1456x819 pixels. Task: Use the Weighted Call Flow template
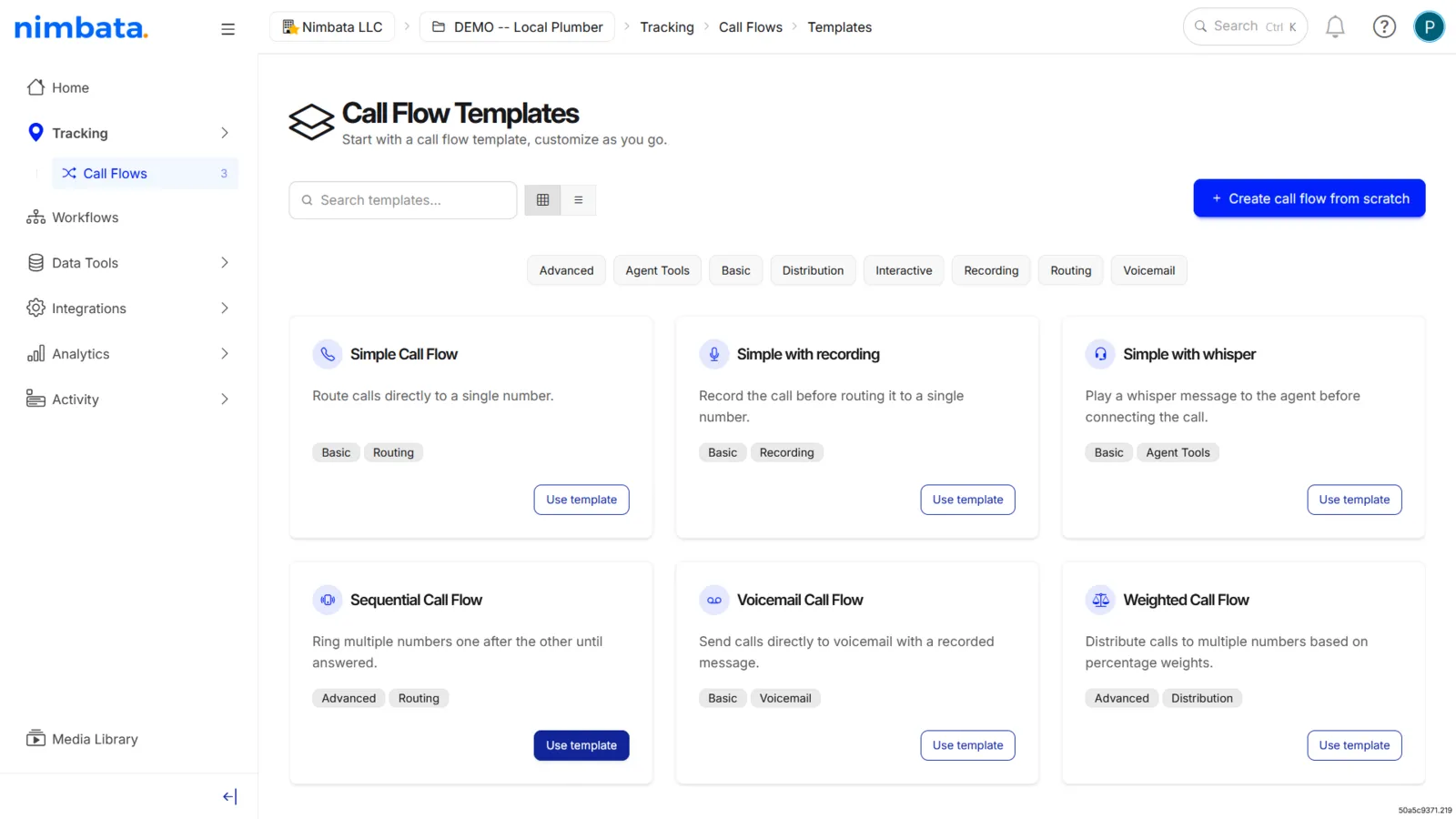point(1354,745)
